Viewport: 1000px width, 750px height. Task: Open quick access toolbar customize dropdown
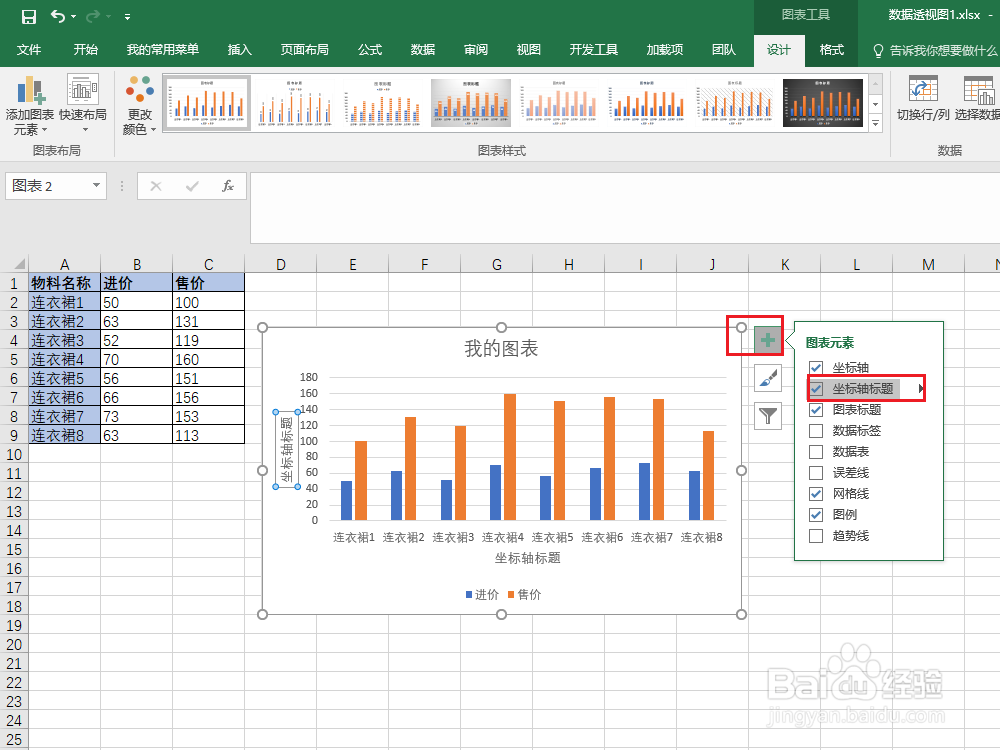[126, 17]
